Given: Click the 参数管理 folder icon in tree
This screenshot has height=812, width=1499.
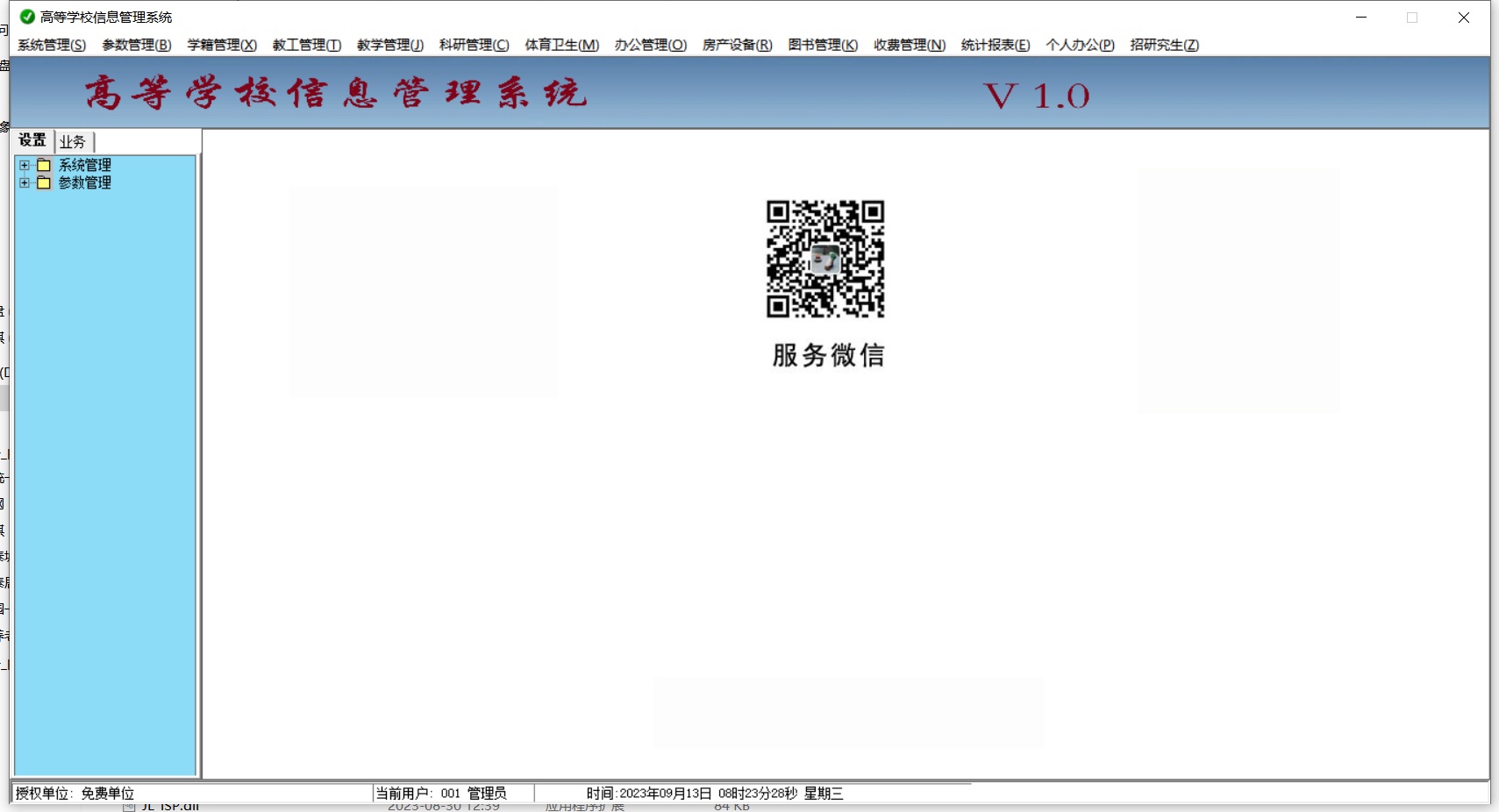Looking at the screenshot, I should (43, 182).
